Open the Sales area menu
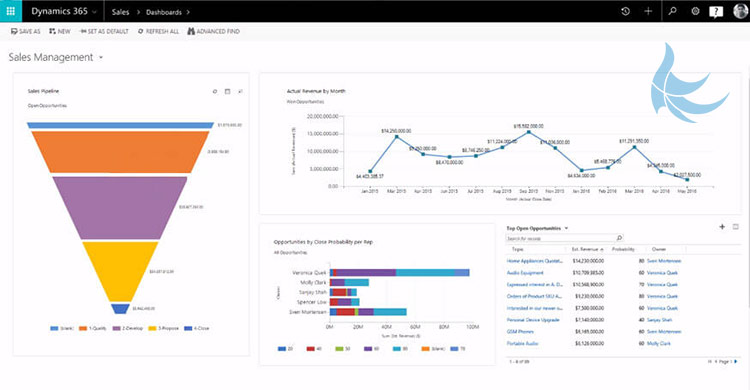 (x=121, y=12)
